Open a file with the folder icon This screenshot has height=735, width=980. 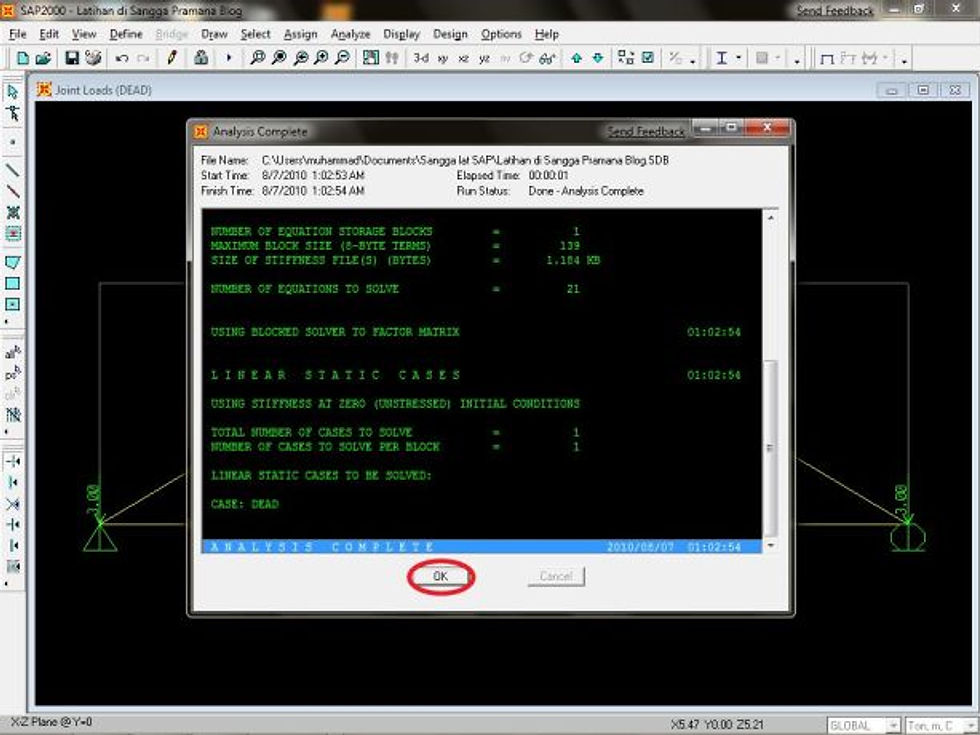pyautogui.click(x=43, y=58)
